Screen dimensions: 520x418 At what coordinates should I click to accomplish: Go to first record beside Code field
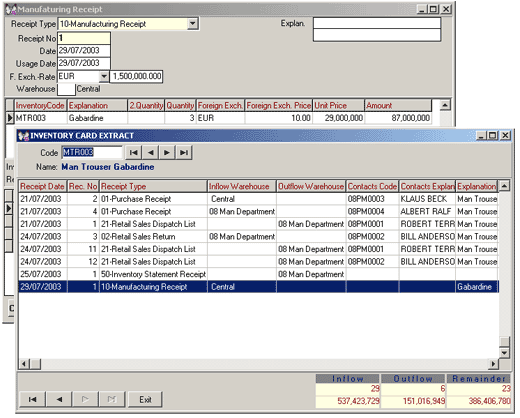(134, 153)
